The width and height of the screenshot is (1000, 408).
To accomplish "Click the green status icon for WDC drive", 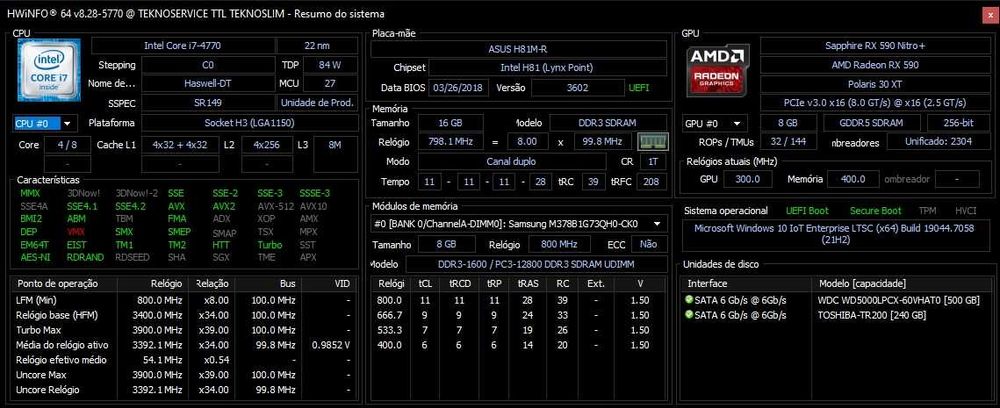I will 689,300.
